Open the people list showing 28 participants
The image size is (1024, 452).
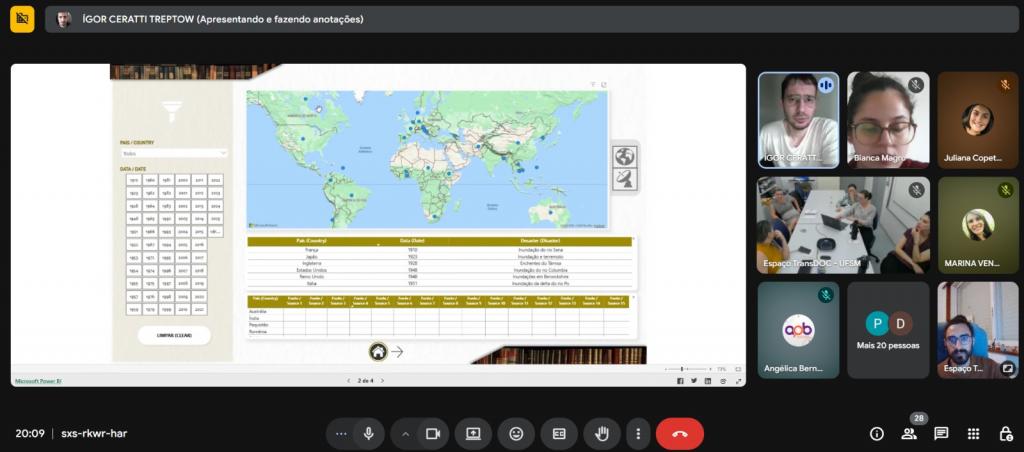(x=909, y=433)
